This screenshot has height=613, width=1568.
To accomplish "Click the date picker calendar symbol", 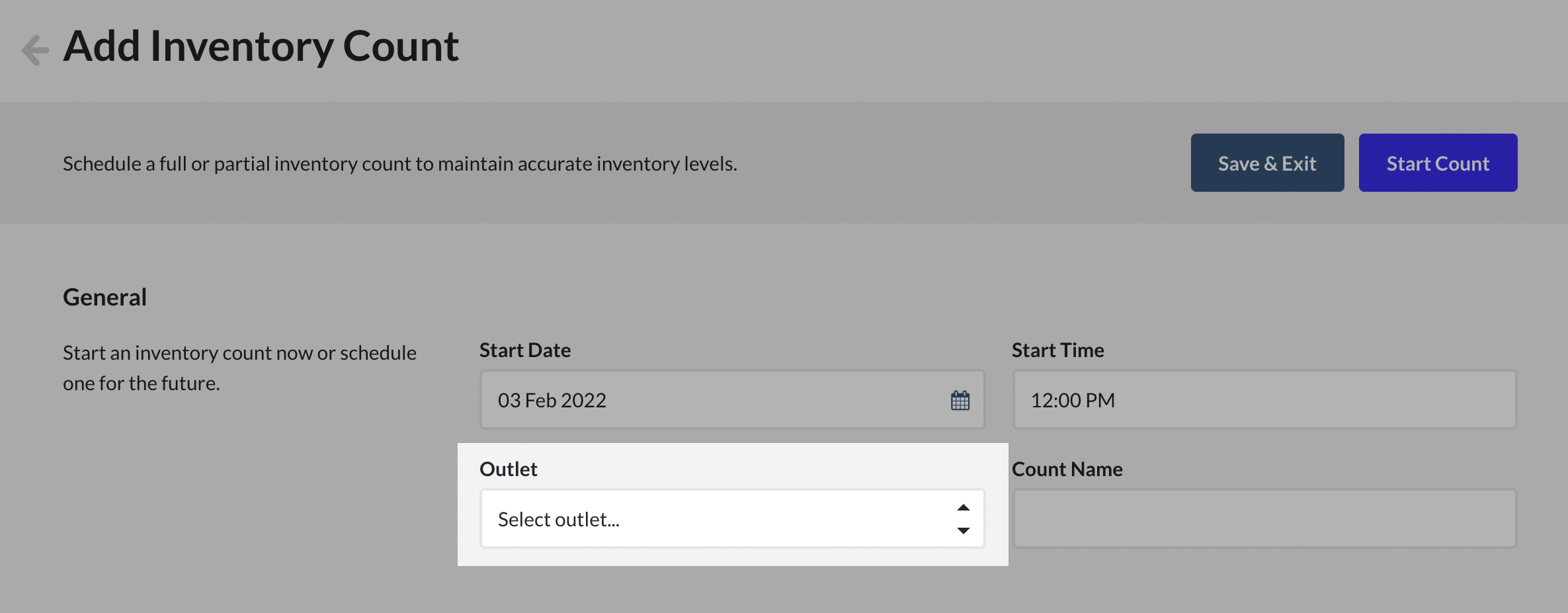I will coord(960,399).
